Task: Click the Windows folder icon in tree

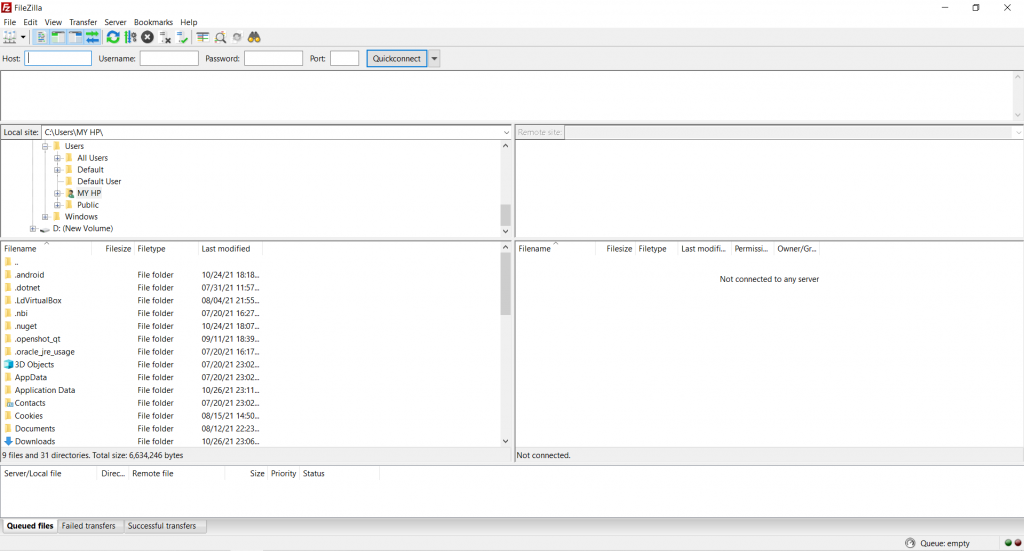Action: [x=57, y=217]
